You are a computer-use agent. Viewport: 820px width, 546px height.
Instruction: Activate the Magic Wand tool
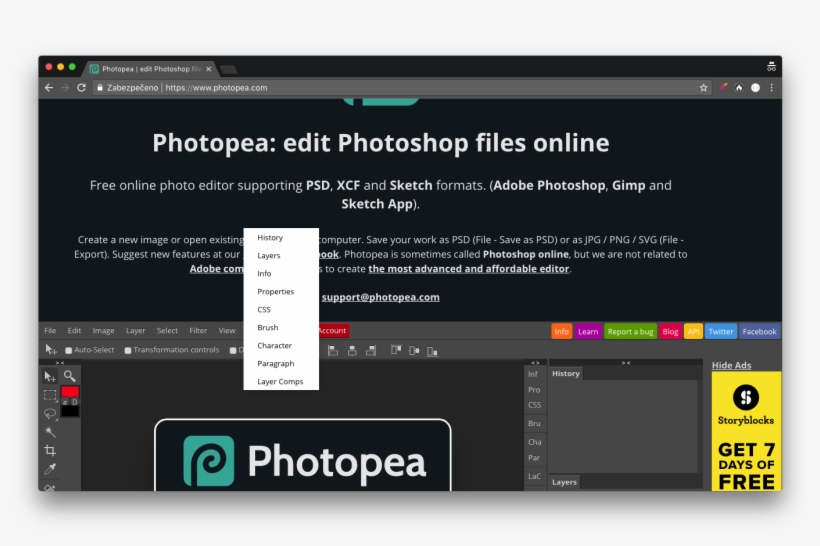(x=50, y=432)
